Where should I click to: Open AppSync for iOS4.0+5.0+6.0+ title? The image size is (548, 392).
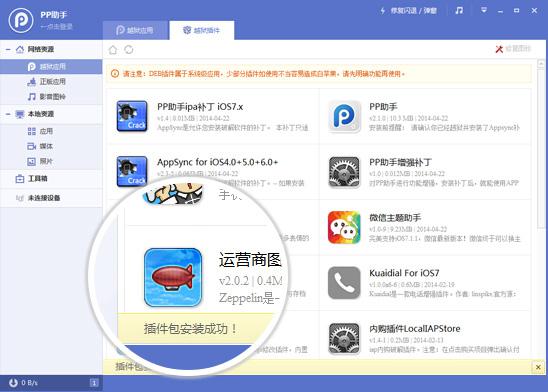pyautogui.click(x=217, y=162)
